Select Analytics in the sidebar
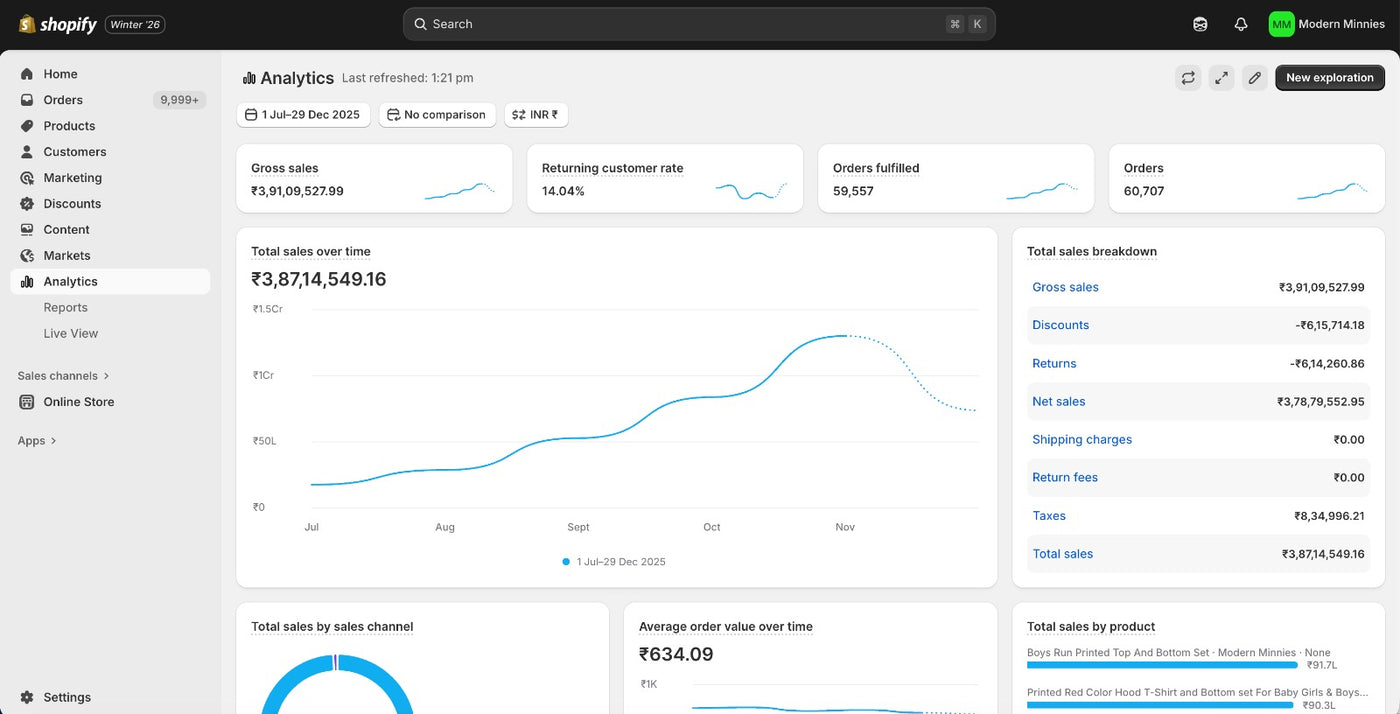 [x=110, y=282]
